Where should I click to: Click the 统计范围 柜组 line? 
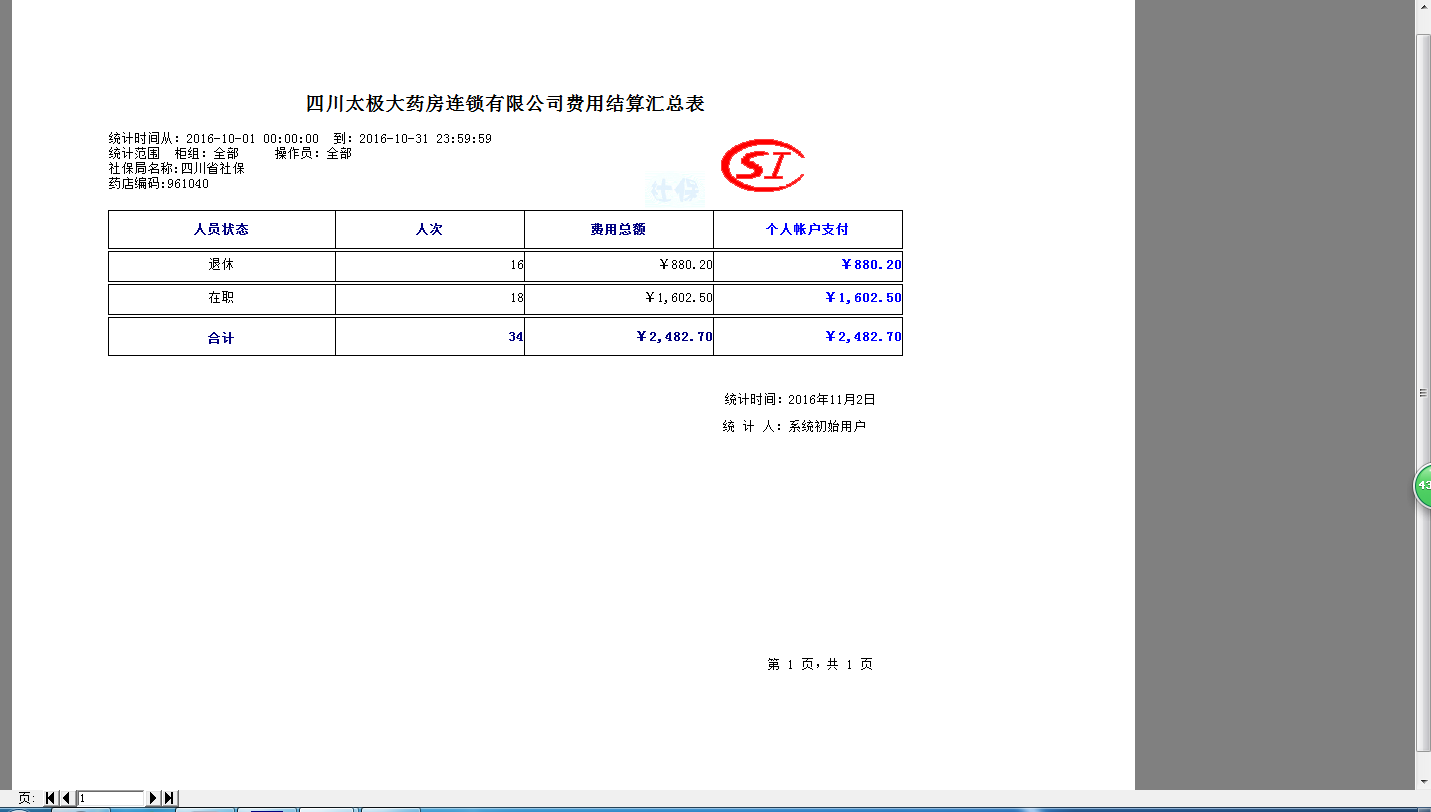click(230, 153)
